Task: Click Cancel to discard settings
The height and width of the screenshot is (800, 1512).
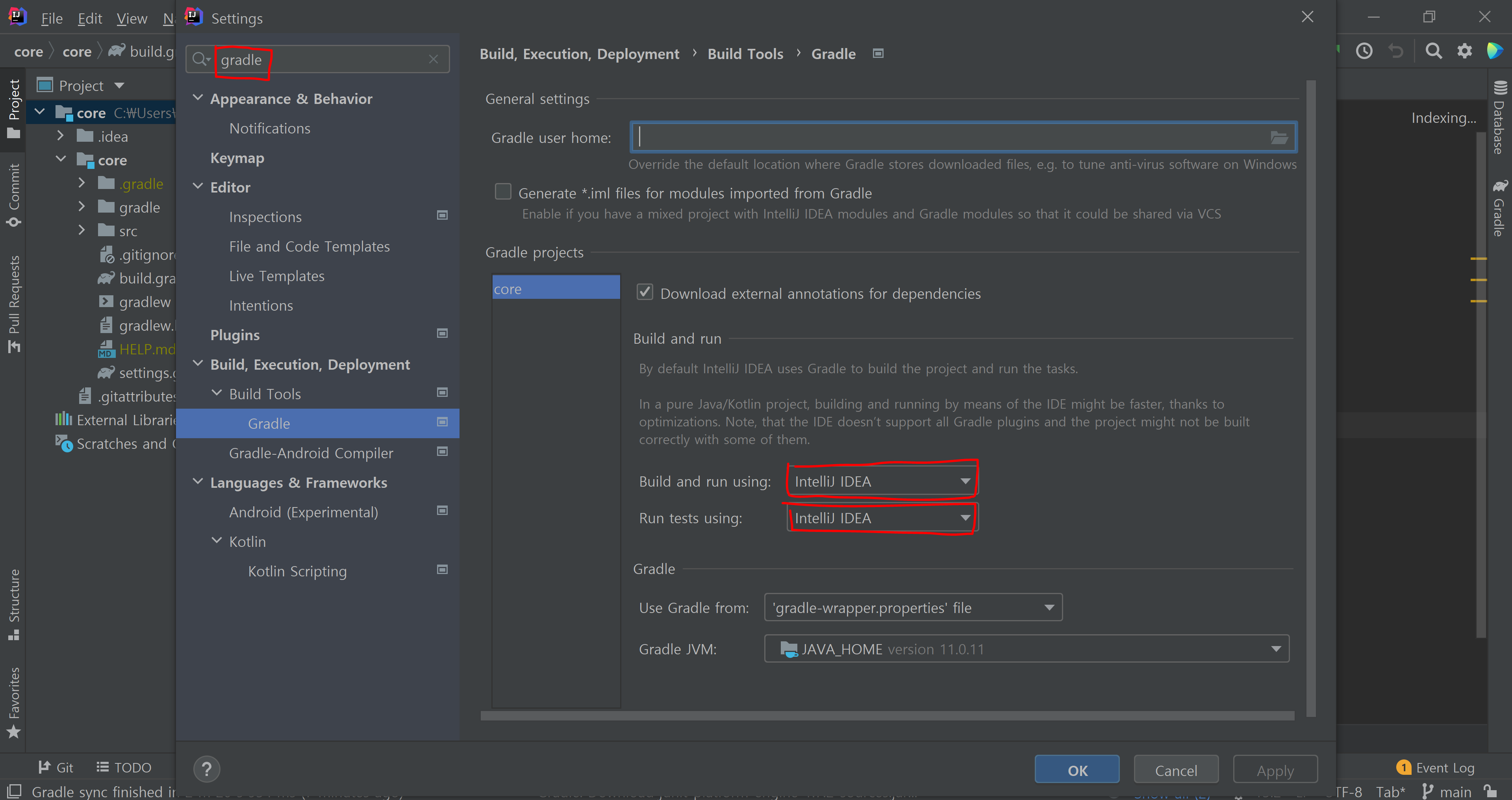Action: click(1176, 769)
